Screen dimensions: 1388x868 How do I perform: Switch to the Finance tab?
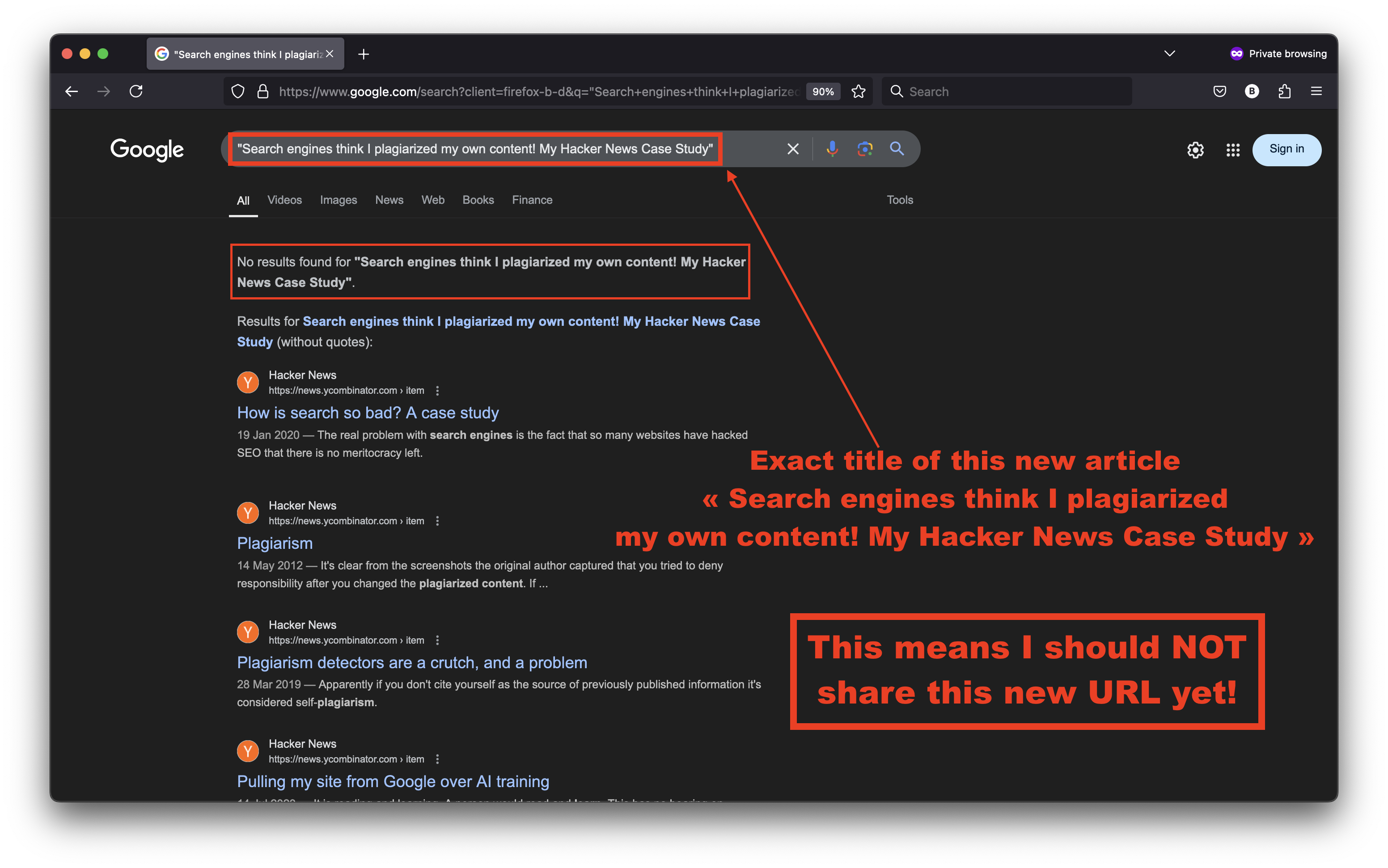click(532, 200)
